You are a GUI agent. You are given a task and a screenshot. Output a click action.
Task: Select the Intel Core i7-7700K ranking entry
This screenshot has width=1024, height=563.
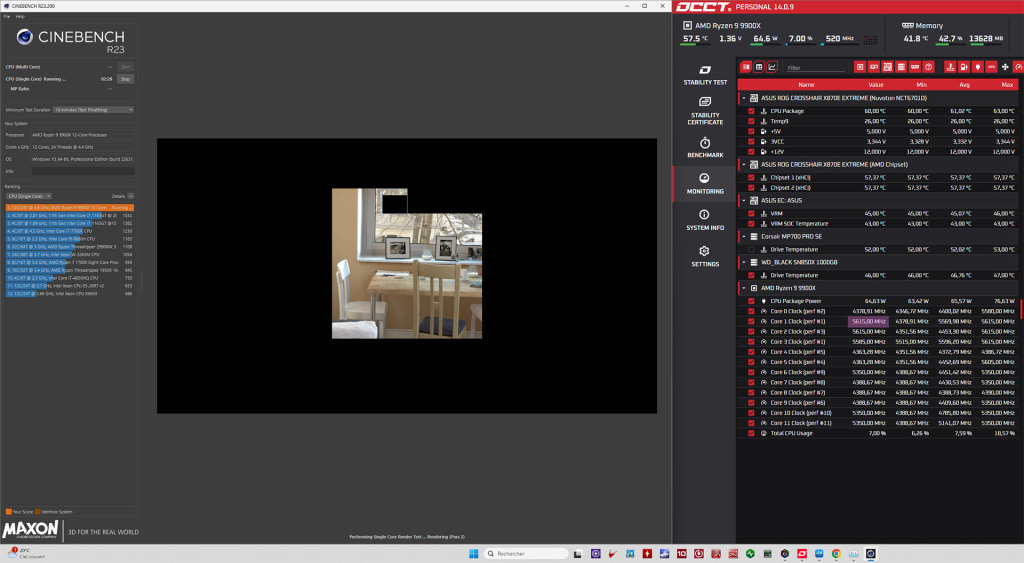click(70, 231)
